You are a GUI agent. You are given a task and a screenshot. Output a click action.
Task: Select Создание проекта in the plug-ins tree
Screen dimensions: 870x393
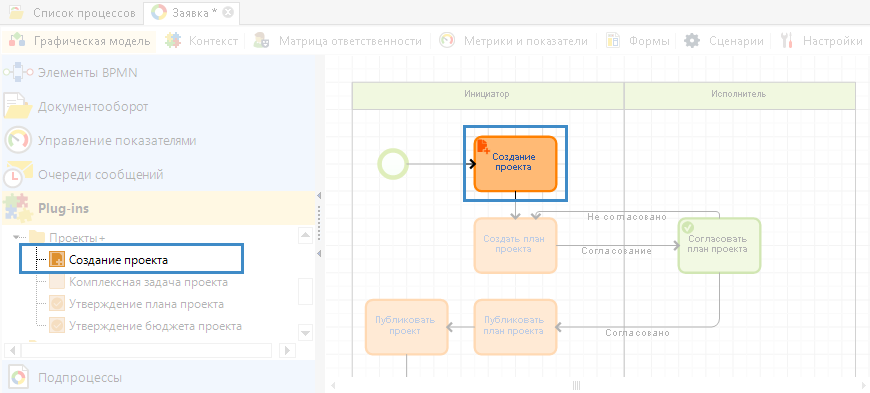click(118, 260)
